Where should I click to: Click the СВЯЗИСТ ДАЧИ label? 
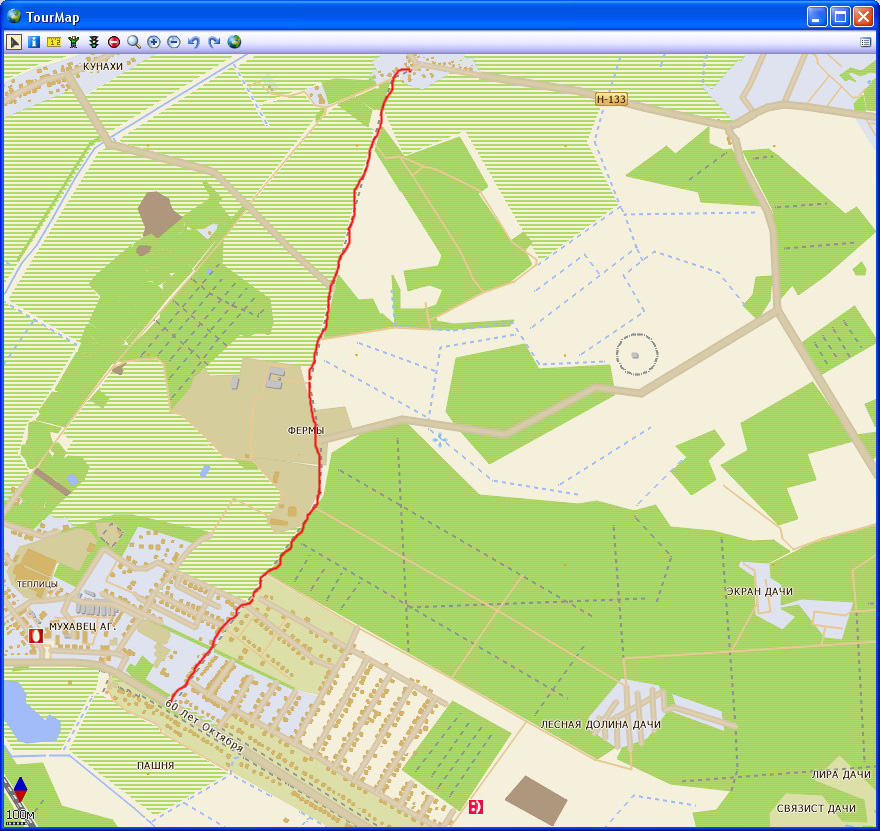coord(816,809)
